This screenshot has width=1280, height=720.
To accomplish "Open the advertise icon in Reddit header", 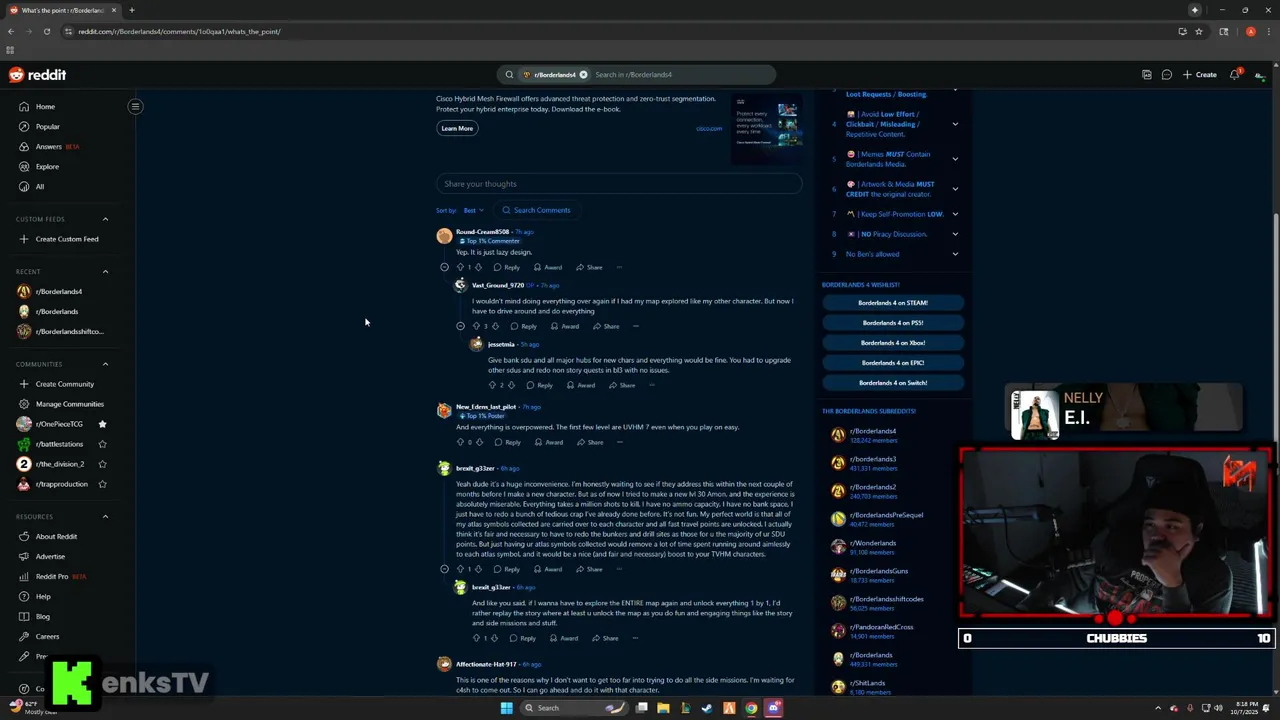I will point(1147,75).
